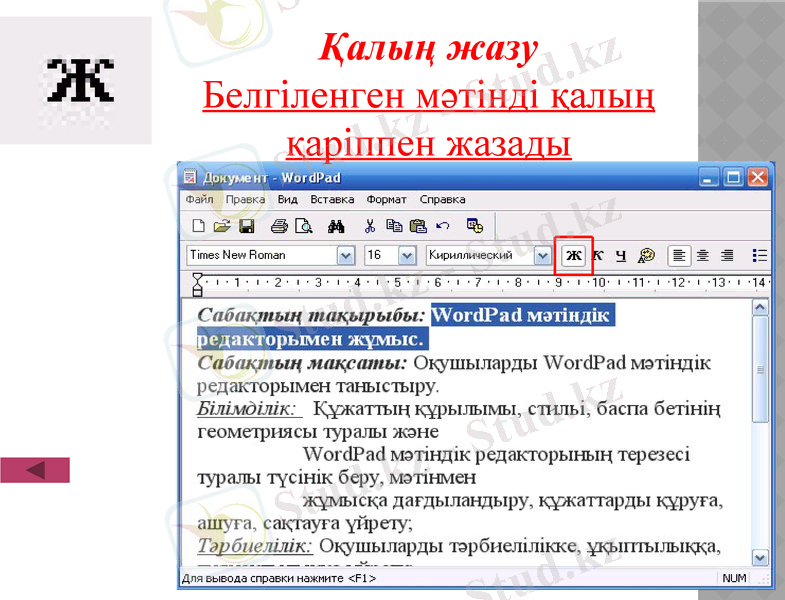The width and height of the screenshot is (785, 600).
Task: Open print preview with magnifier page icon
Action: tap(303, 226)
